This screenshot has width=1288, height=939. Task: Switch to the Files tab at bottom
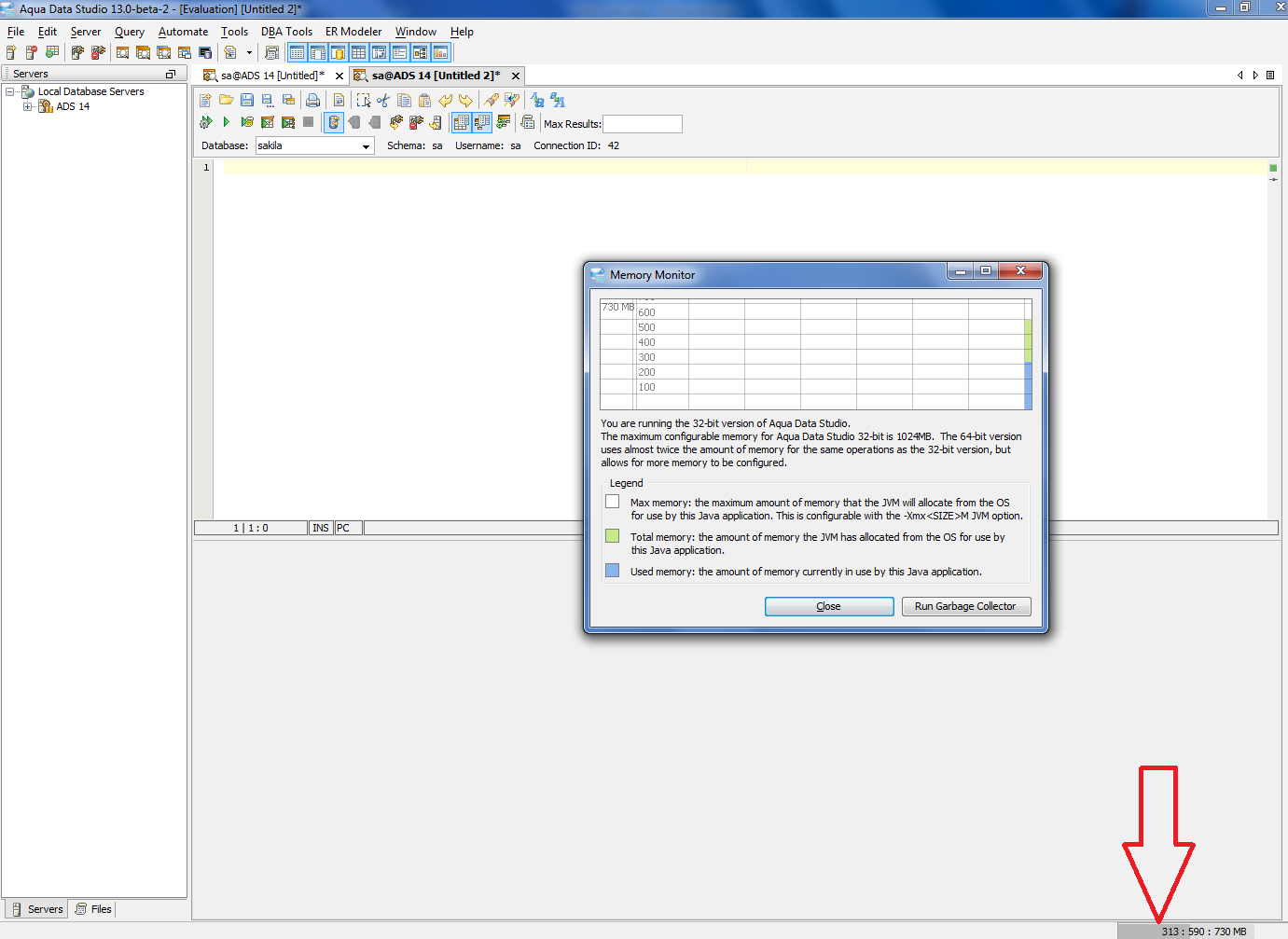[x=93, y=909]
